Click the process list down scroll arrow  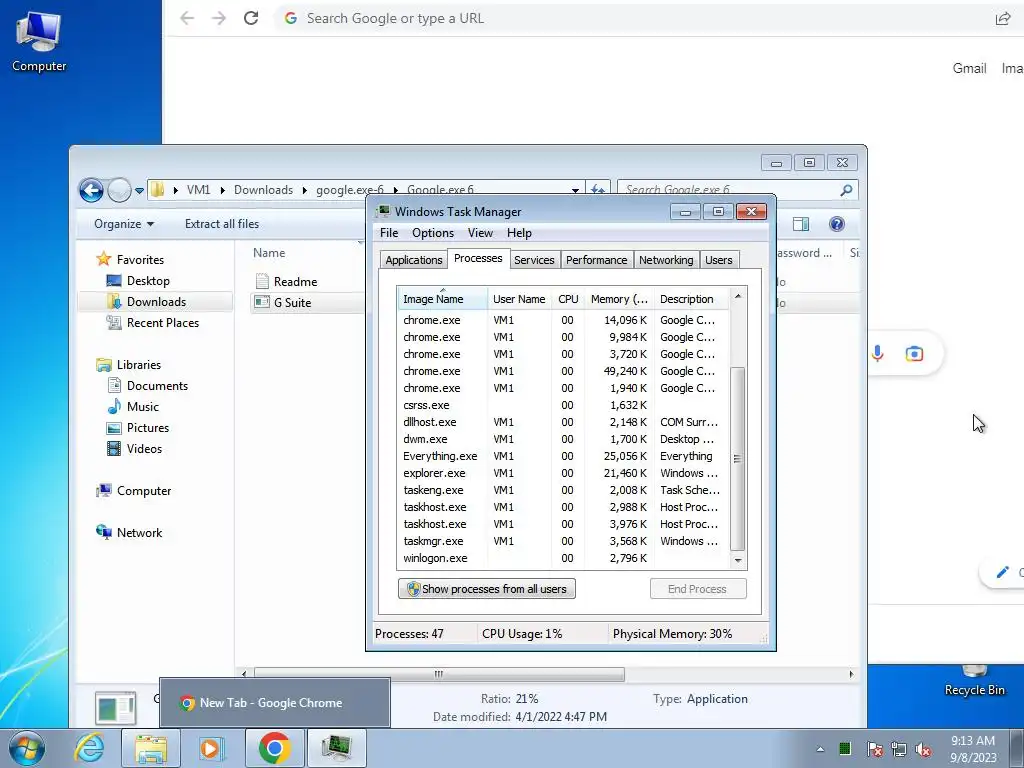[x=738, y=560]
